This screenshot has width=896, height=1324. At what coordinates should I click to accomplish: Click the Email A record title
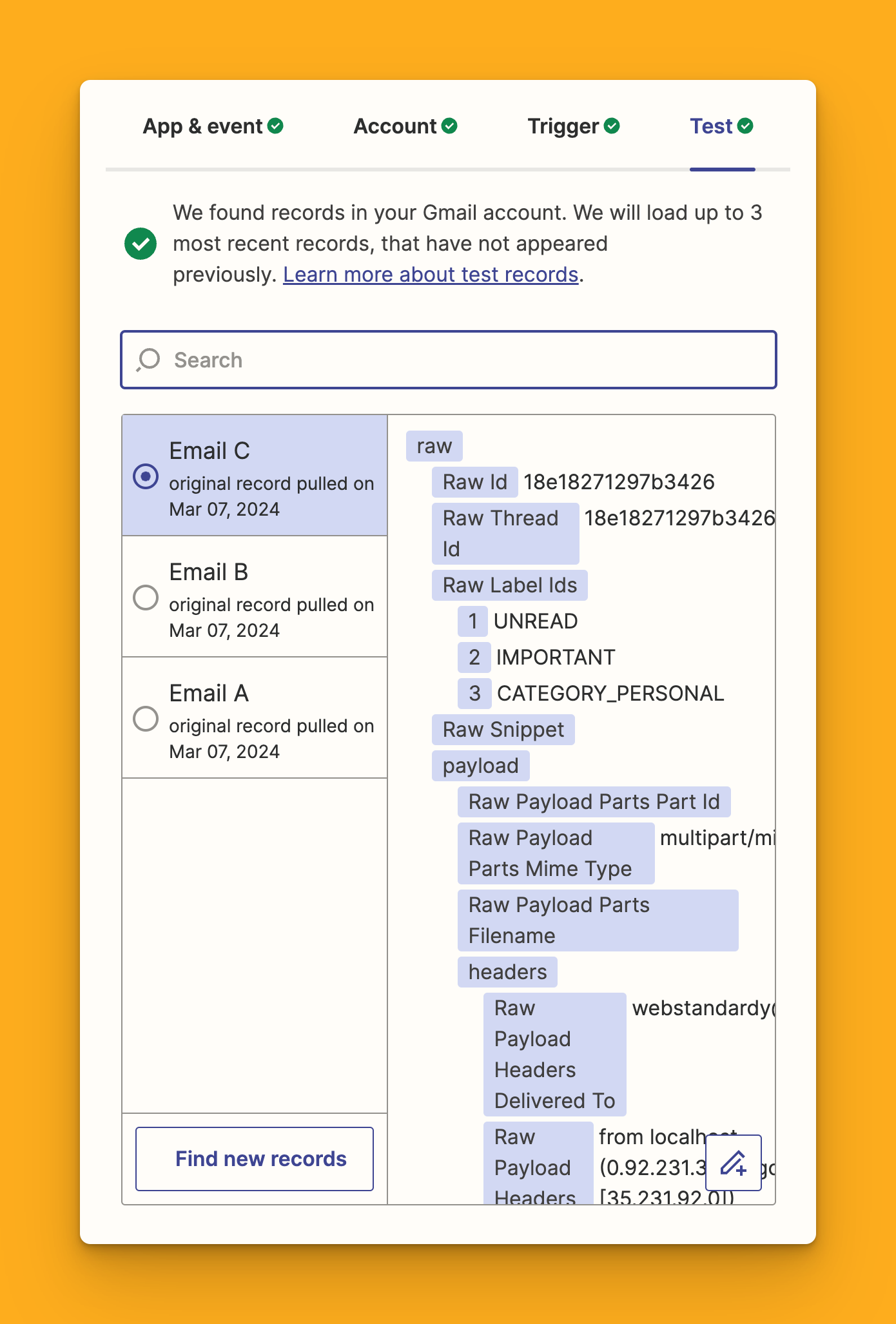209,694
